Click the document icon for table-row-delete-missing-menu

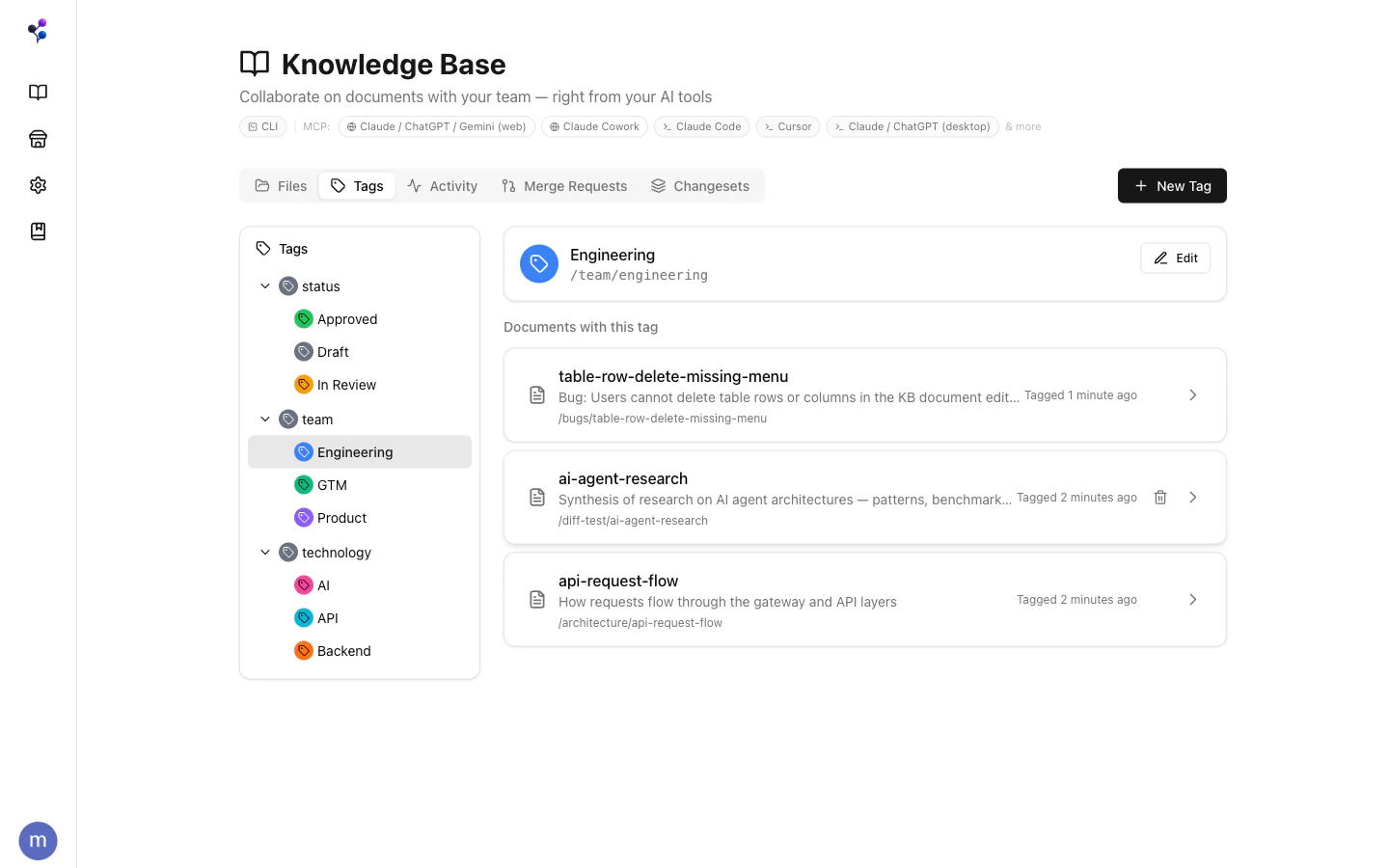click(x=537, y=395)
